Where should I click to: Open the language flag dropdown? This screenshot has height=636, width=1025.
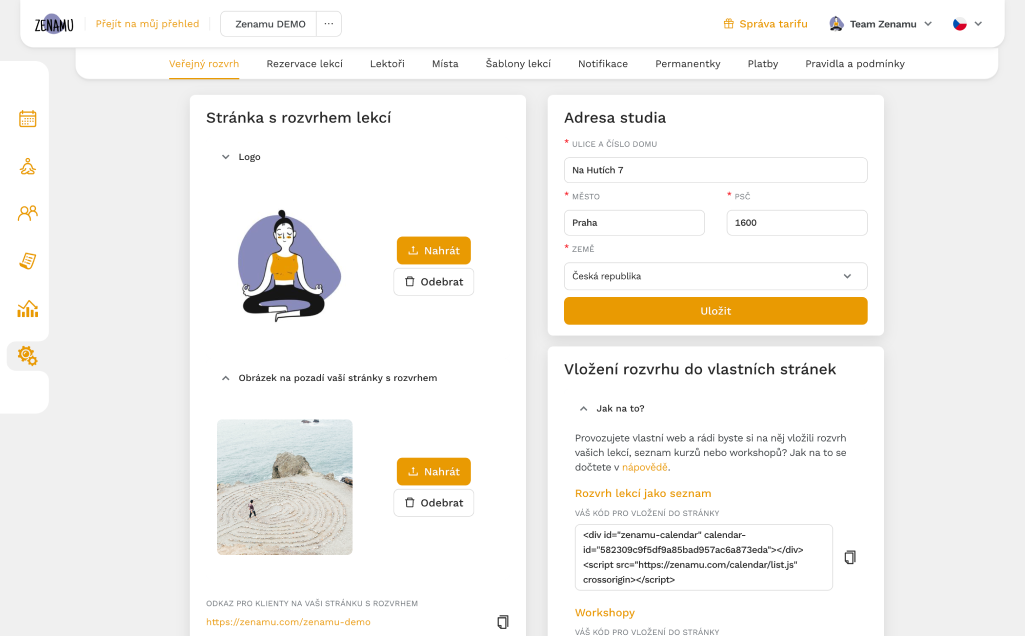(967, 24)
